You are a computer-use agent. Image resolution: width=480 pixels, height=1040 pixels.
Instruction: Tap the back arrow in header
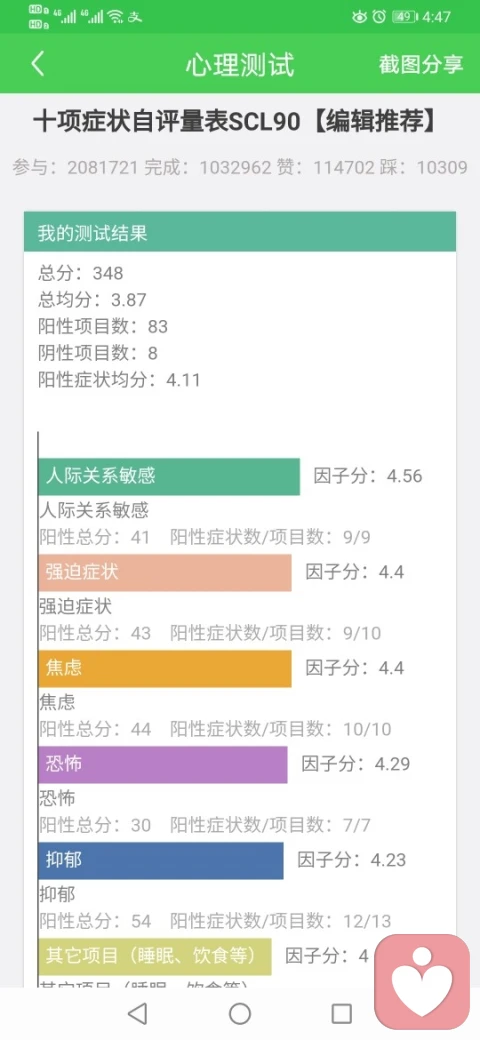38,64
